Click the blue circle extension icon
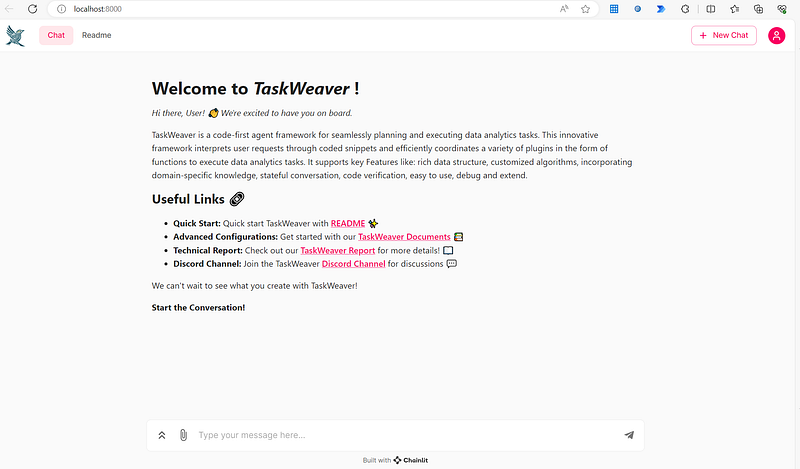 click(637, 9)
